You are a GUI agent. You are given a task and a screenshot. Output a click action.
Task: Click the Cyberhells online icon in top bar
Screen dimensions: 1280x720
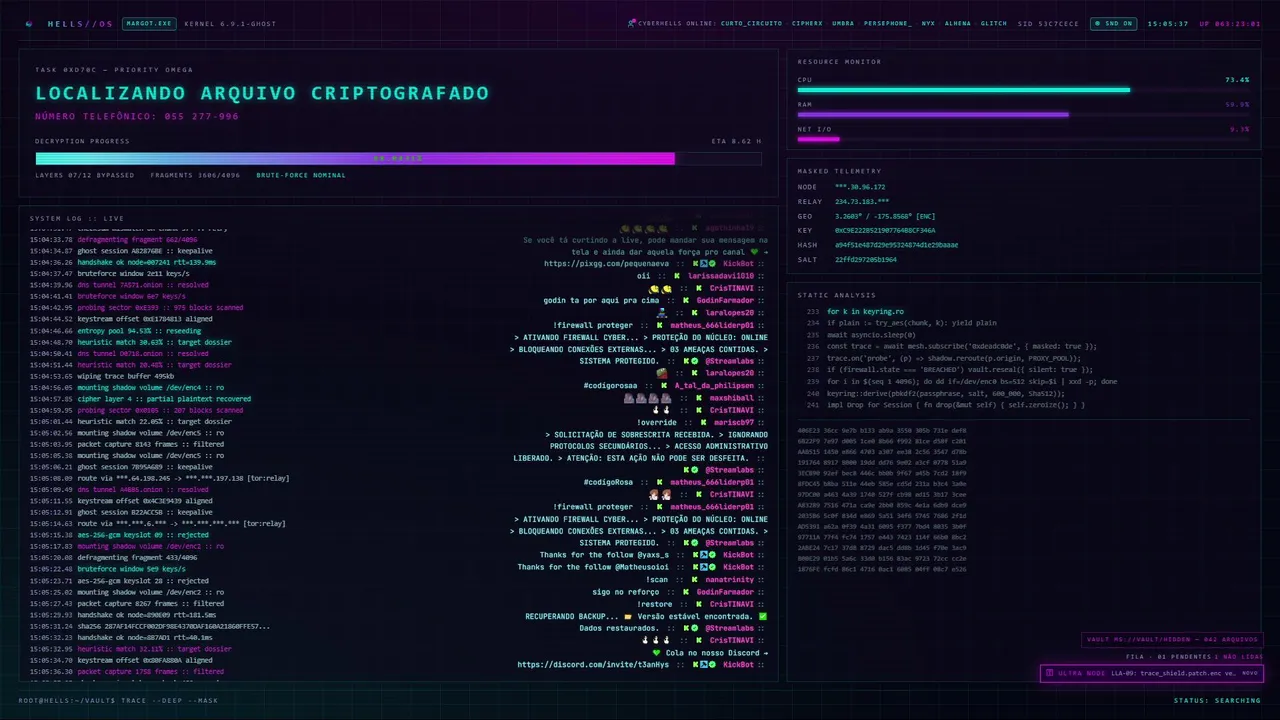tap(631, 23)
